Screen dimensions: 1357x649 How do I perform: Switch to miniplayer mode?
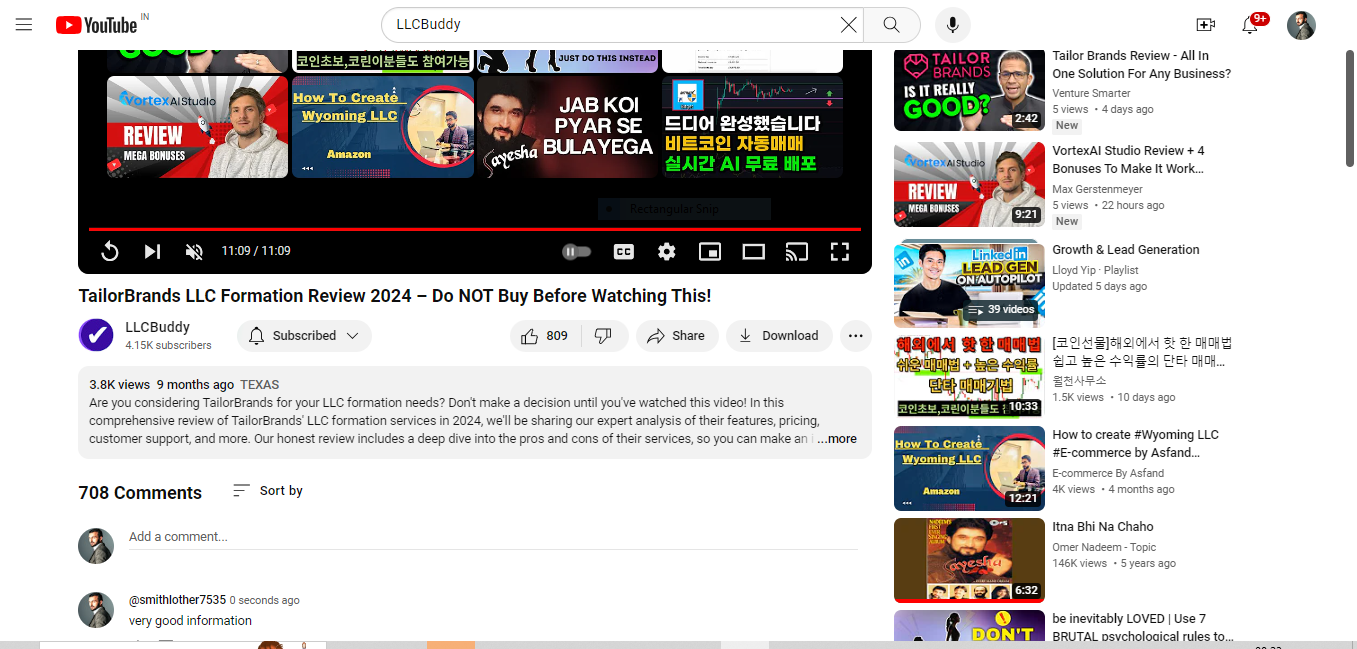pyautogui.click(x=710, y=252)
